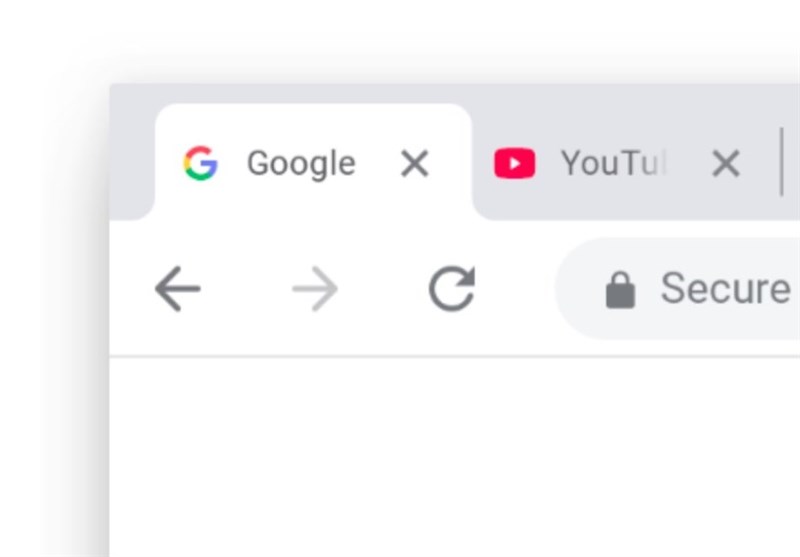Click the title bar strip above Google tab

pyautogui.click(x=310, y=93)
